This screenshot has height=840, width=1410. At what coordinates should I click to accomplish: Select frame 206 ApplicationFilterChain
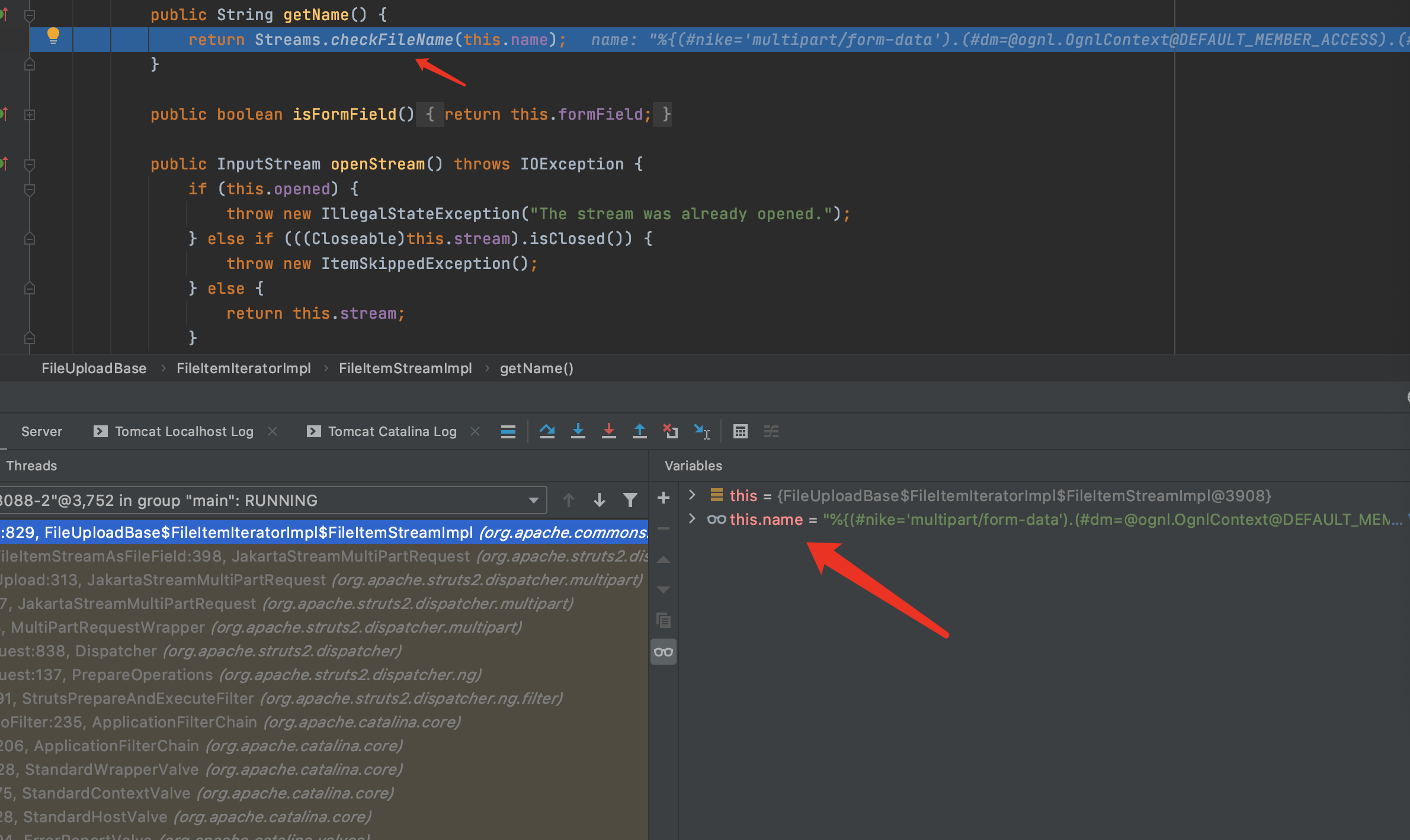pyautogui.click(x=324, y=746)
